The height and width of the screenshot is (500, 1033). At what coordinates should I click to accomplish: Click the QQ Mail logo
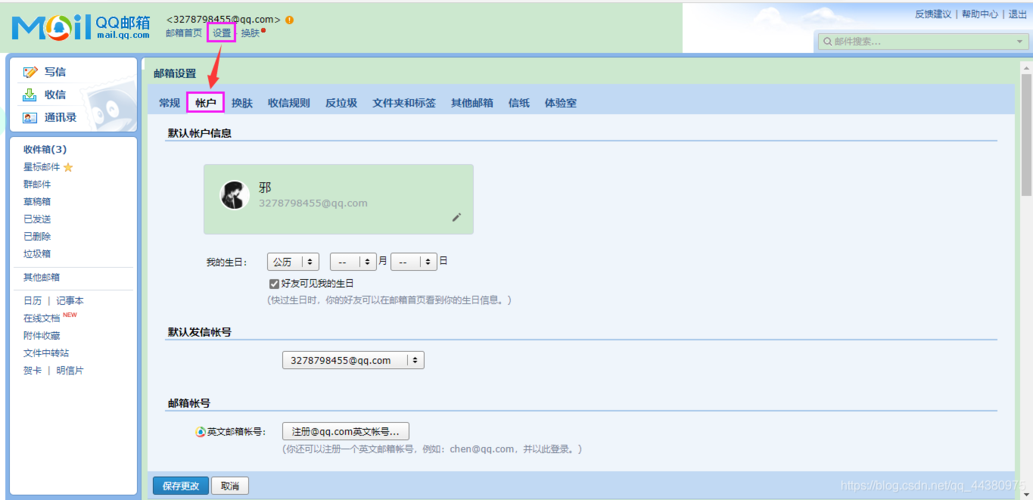pyautogui.click(x=80, y=26)
